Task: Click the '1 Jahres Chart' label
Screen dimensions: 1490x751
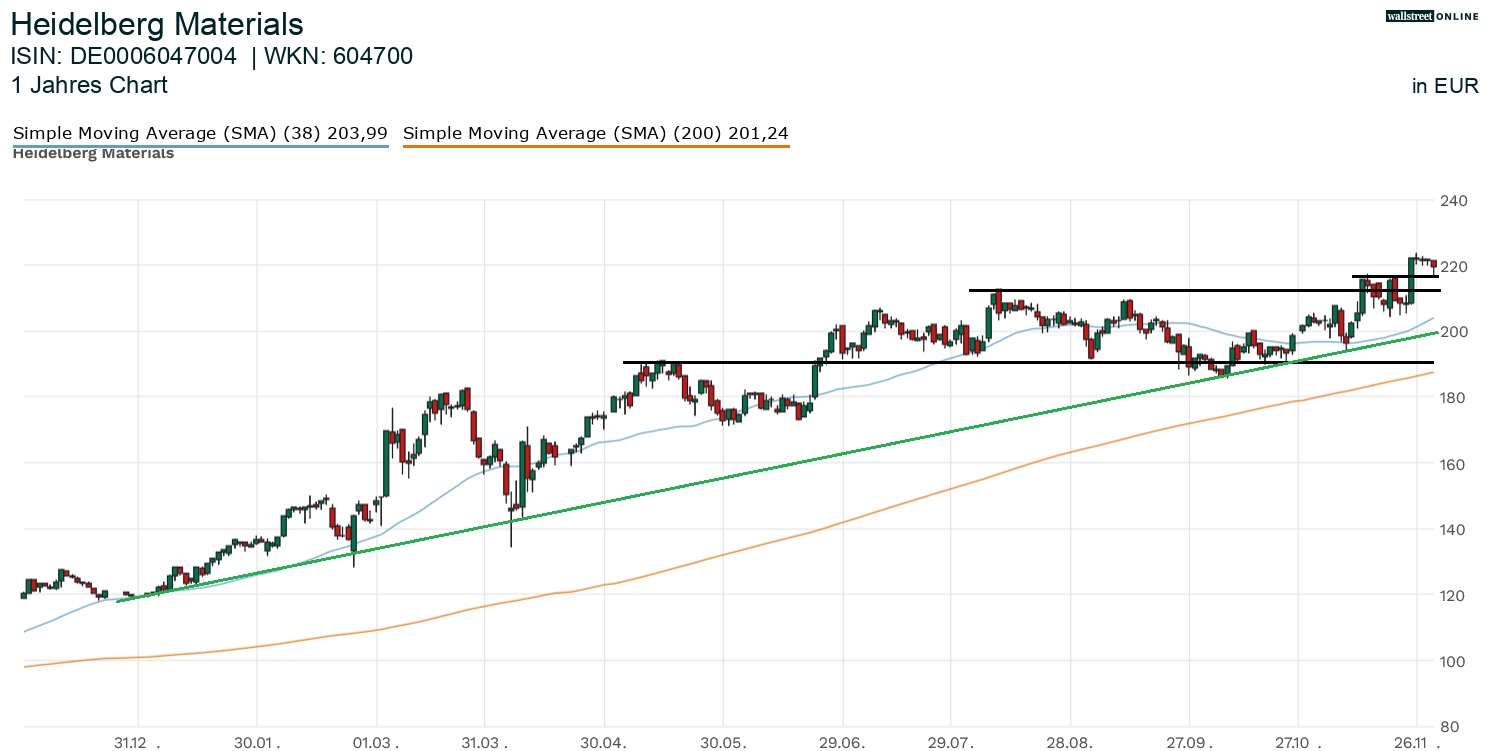Action: (x=89, y=85)
